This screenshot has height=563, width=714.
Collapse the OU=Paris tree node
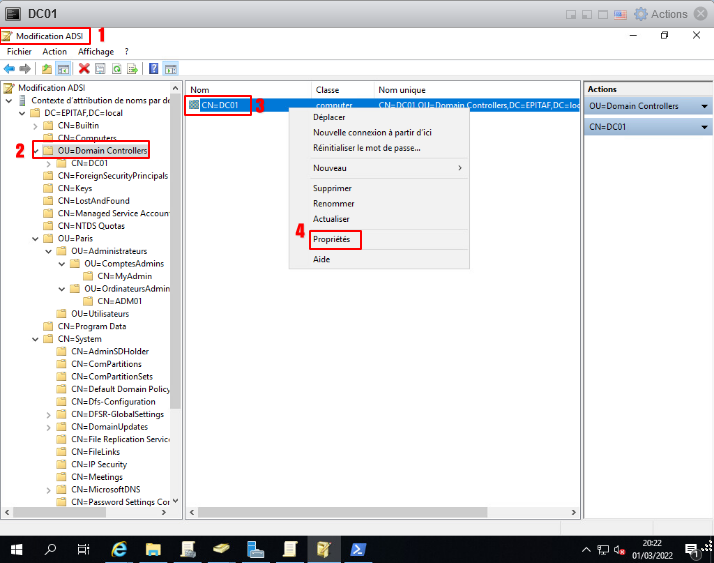[x=36, y=239]
